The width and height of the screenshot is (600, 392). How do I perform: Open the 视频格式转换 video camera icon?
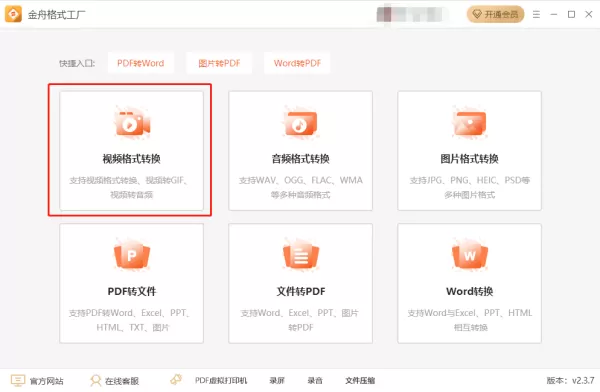132,123
